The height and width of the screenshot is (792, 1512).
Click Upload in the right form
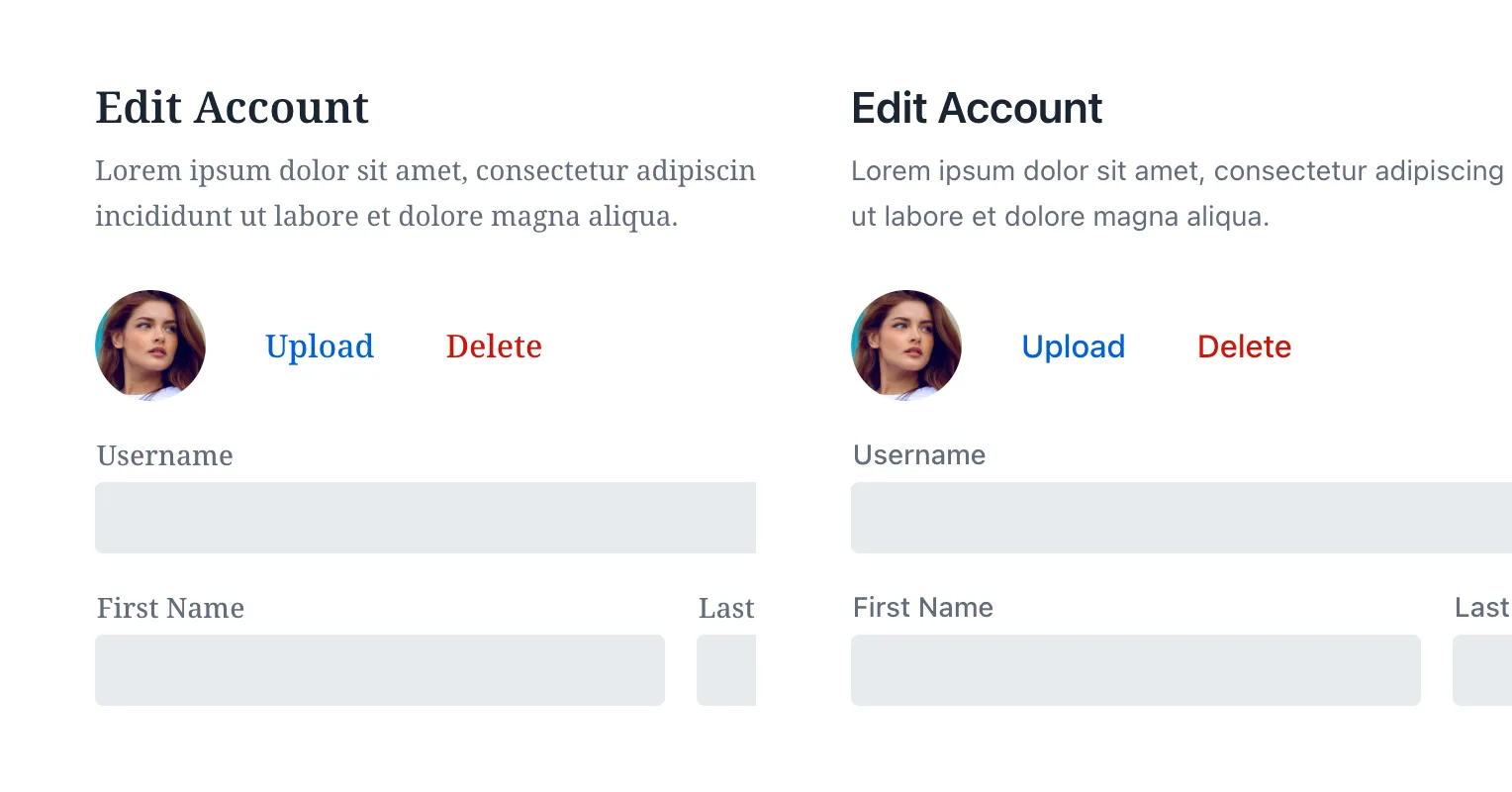(1073, 346)
